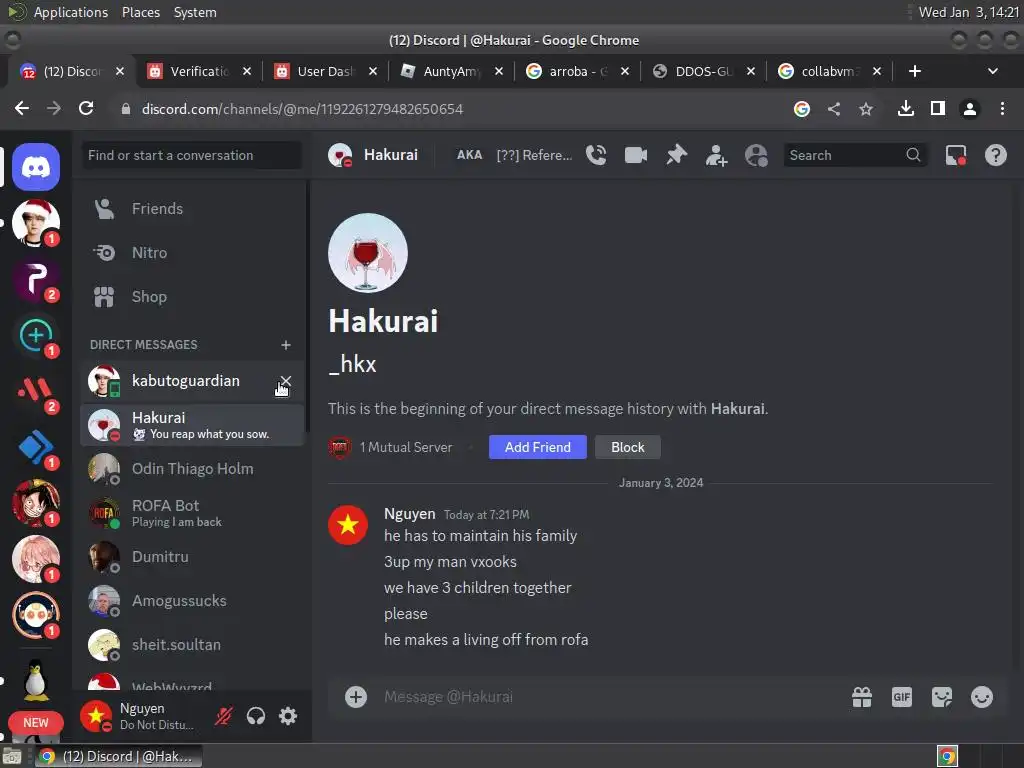Viewport: 1024px width, 768px height.
Task: Open the Applications menu
Action: [71, 12]
